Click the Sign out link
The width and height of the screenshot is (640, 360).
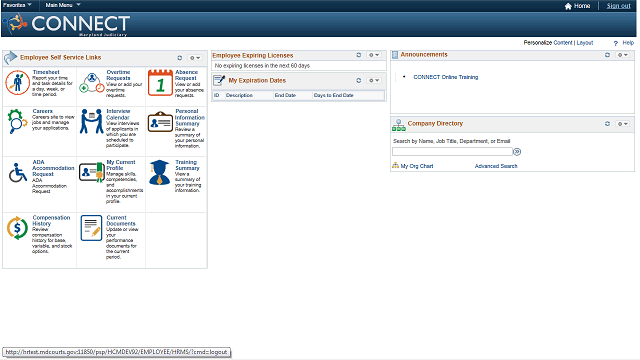click(x=618, y=6)
